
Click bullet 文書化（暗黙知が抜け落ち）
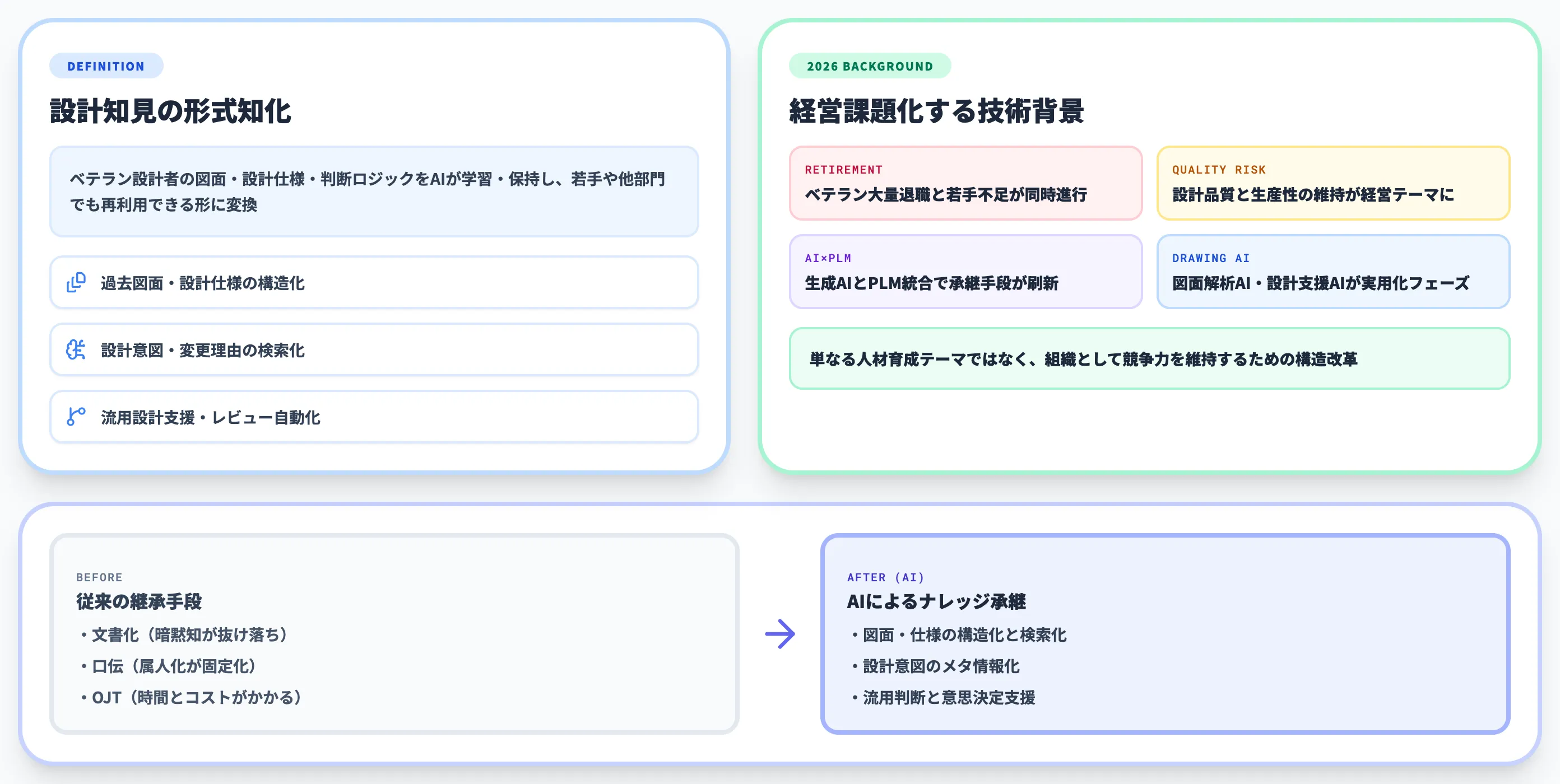pos(185,634)
